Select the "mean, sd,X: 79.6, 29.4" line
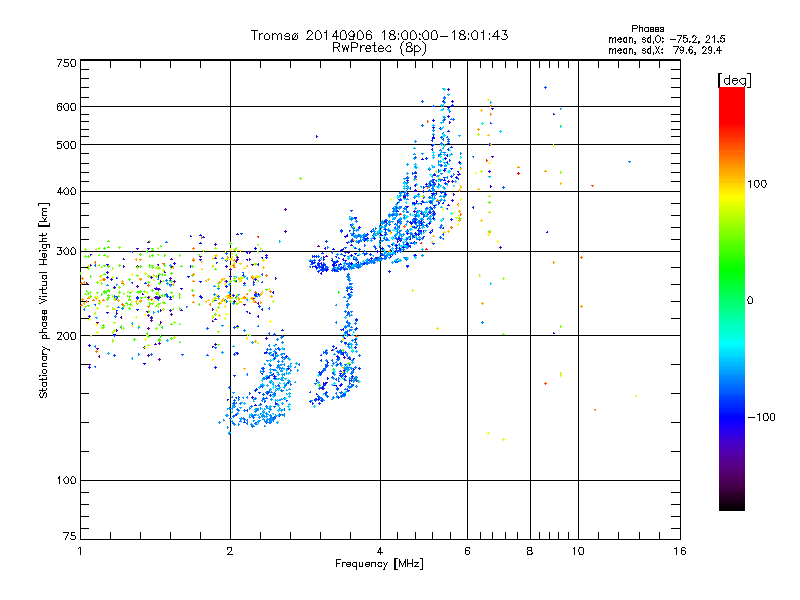 (665, 51)
